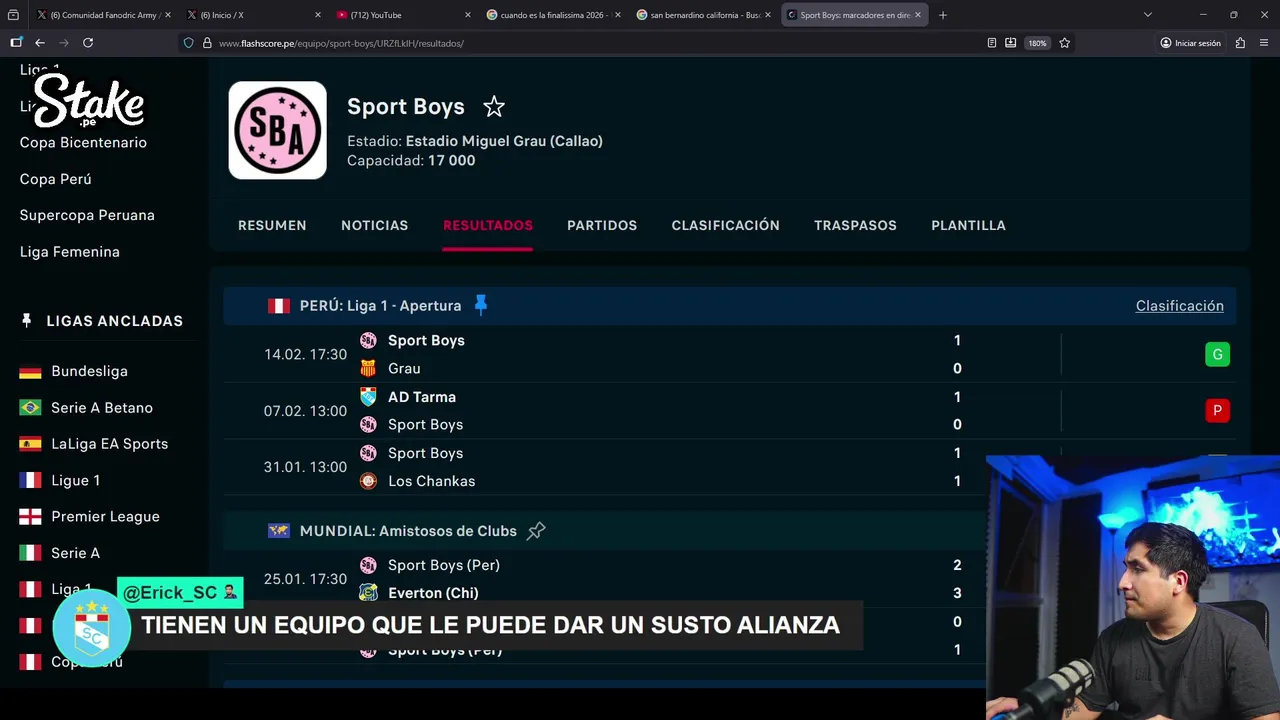Open the sidebar toggle icon left of Back
The width and height of the screenshot is (1280, 720).
[x=16, y=43]
